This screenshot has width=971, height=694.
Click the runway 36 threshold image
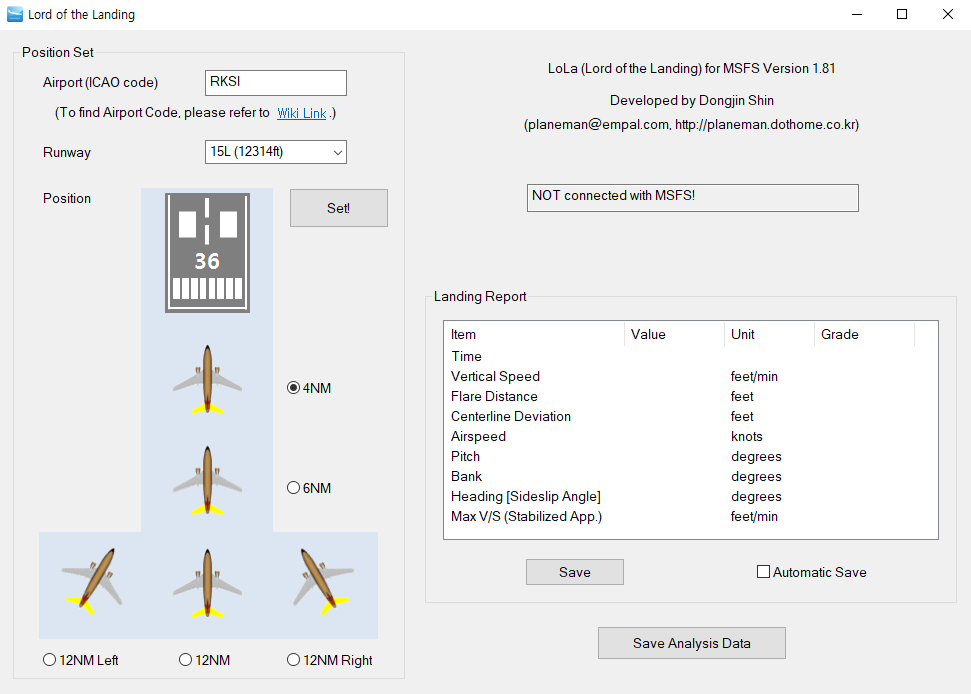click(x=207, y=253)
